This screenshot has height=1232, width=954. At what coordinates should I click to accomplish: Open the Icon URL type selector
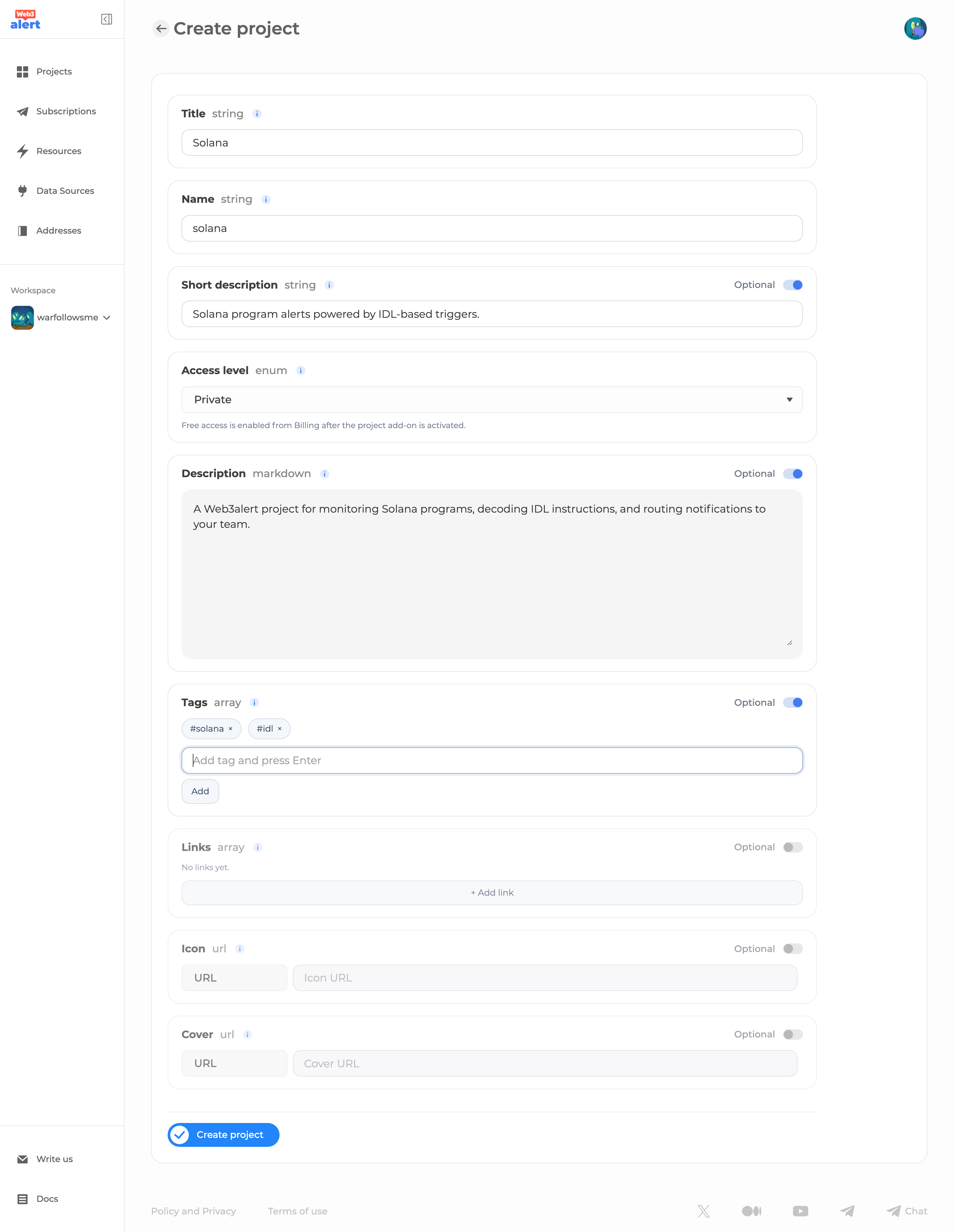click(234, 978)
